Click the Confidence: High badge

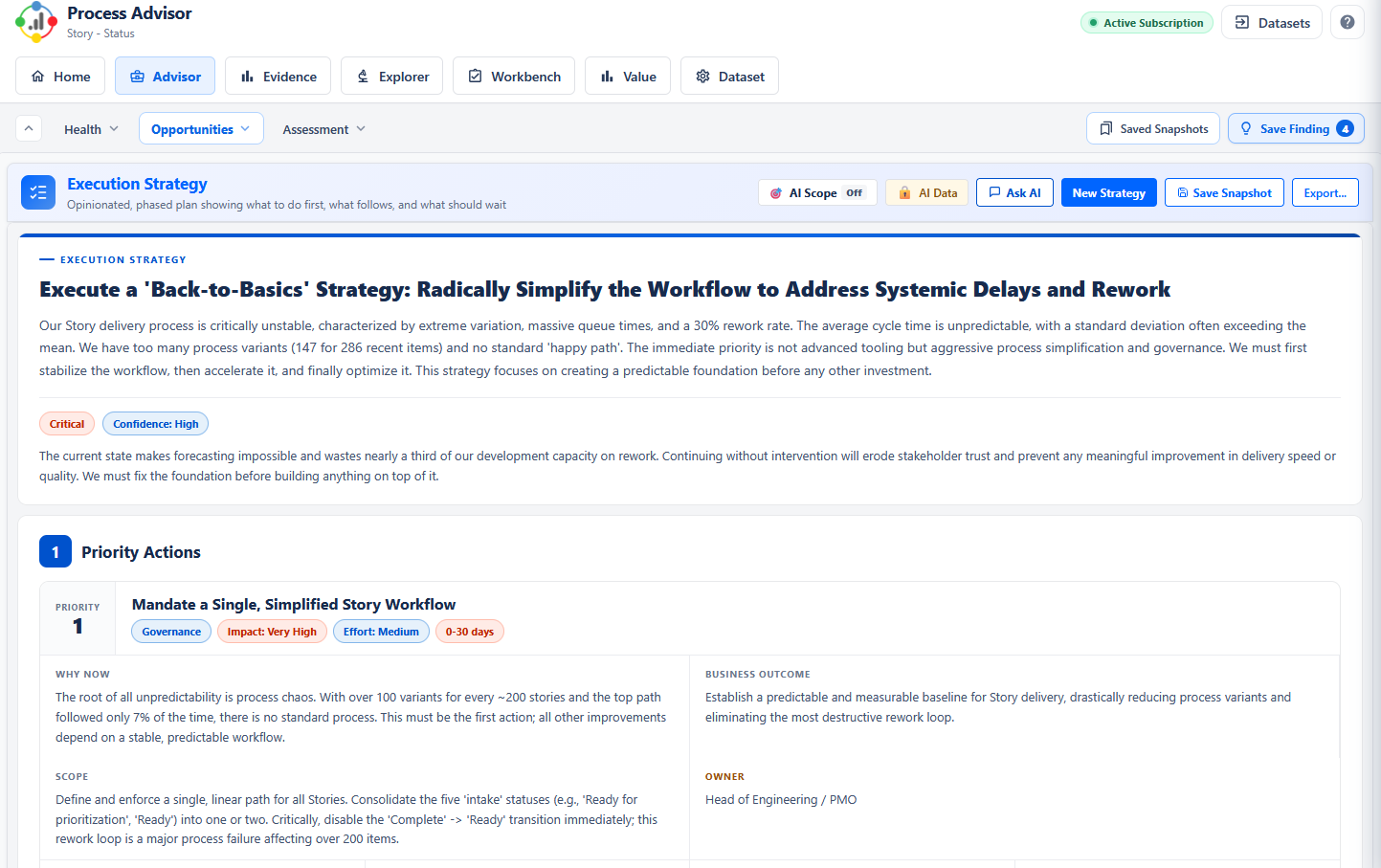[x=156, y=424]
